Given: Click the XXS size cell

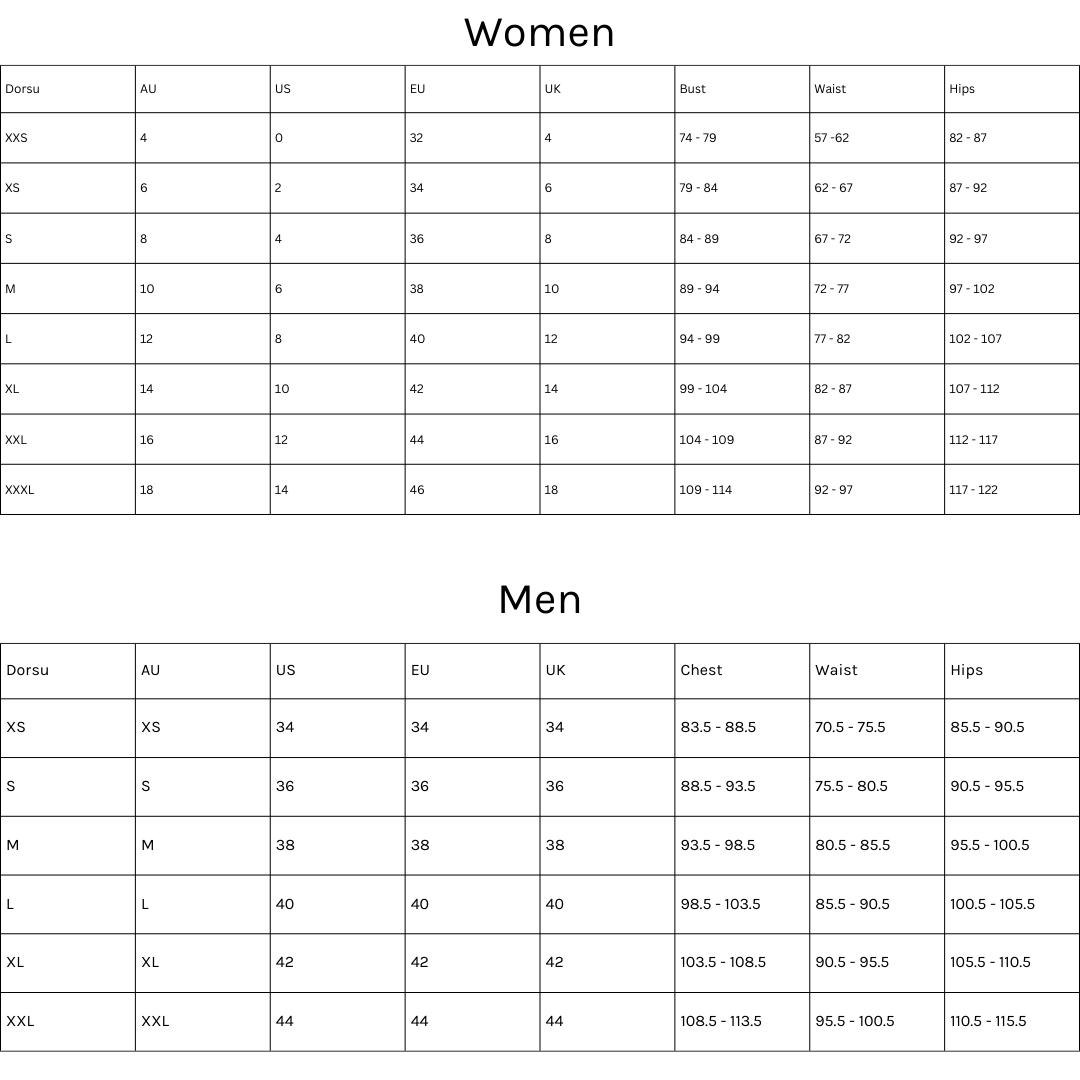Looking at the screenshot, I should [16, 138].
